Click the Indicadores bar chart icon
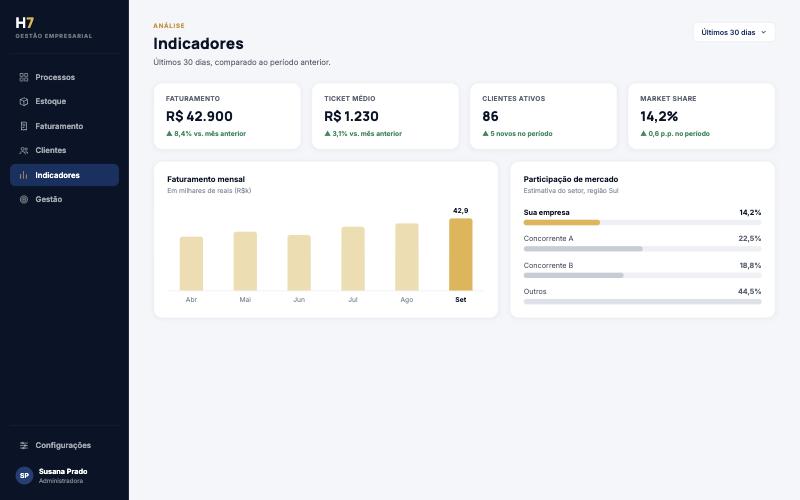Viewport: 800px width, 500px height. [x=23, y=175]
